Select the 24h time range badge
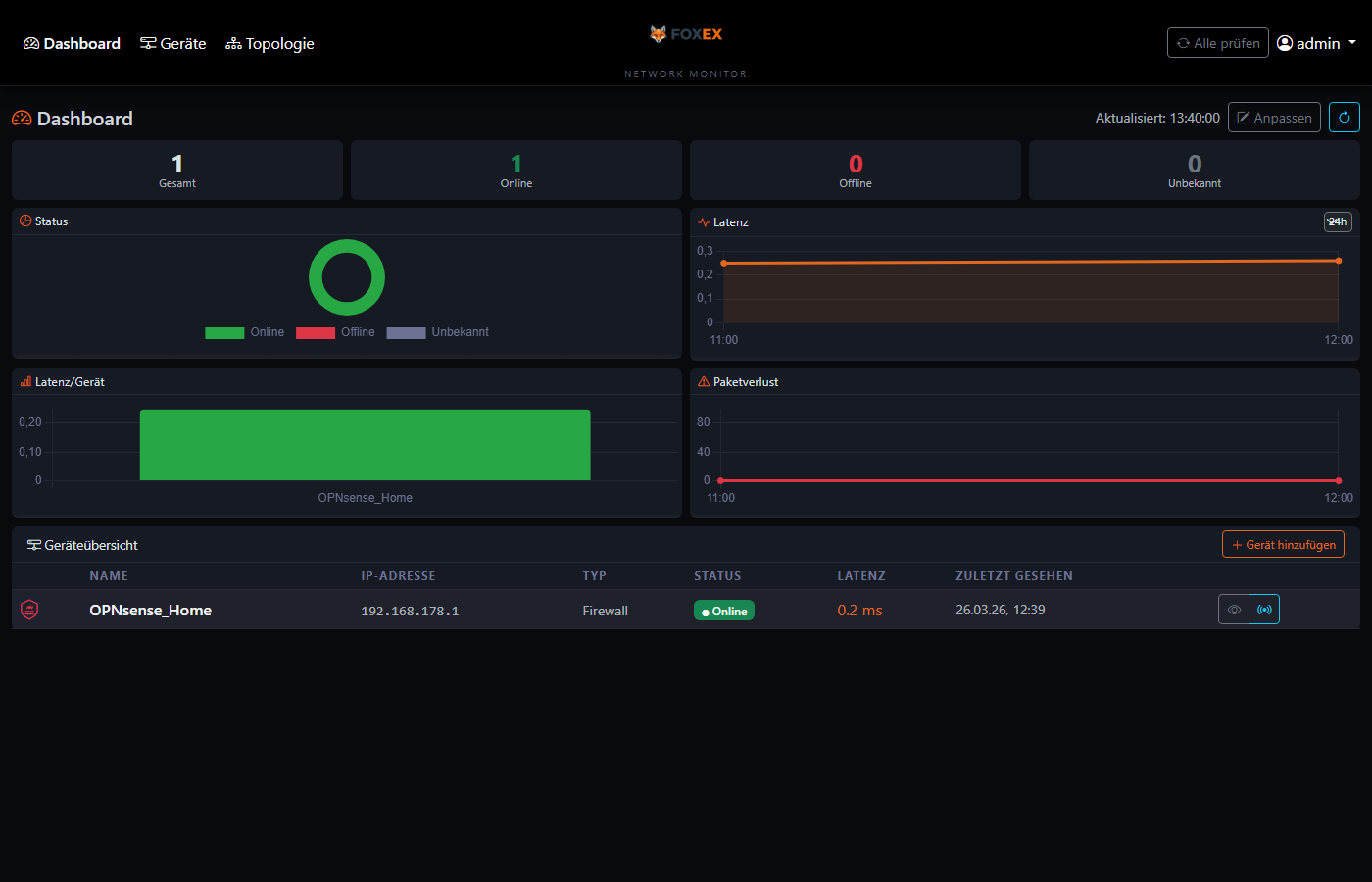 point(1337,221)
